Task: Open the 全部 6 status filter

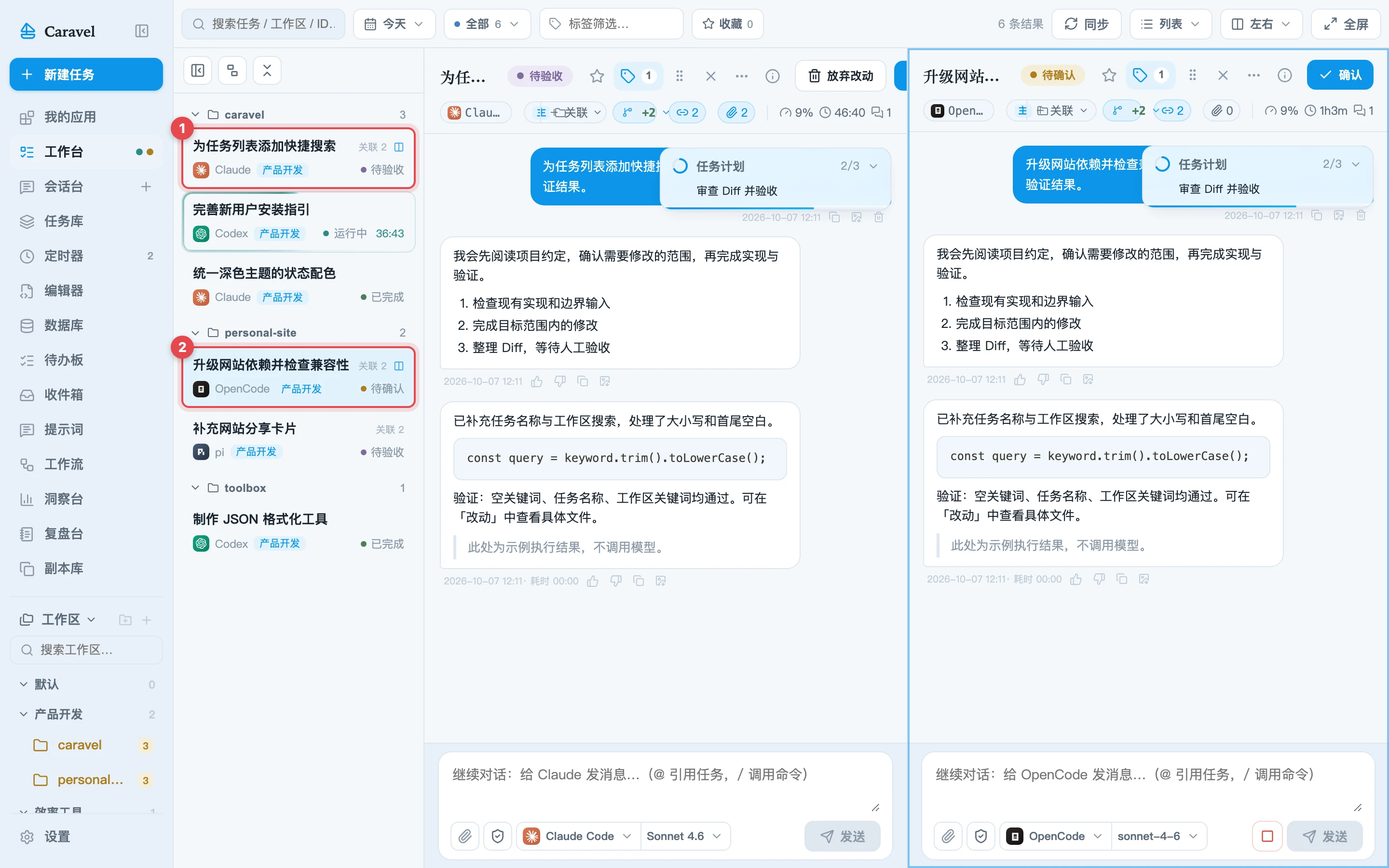Action: click(x=487, y=24)
